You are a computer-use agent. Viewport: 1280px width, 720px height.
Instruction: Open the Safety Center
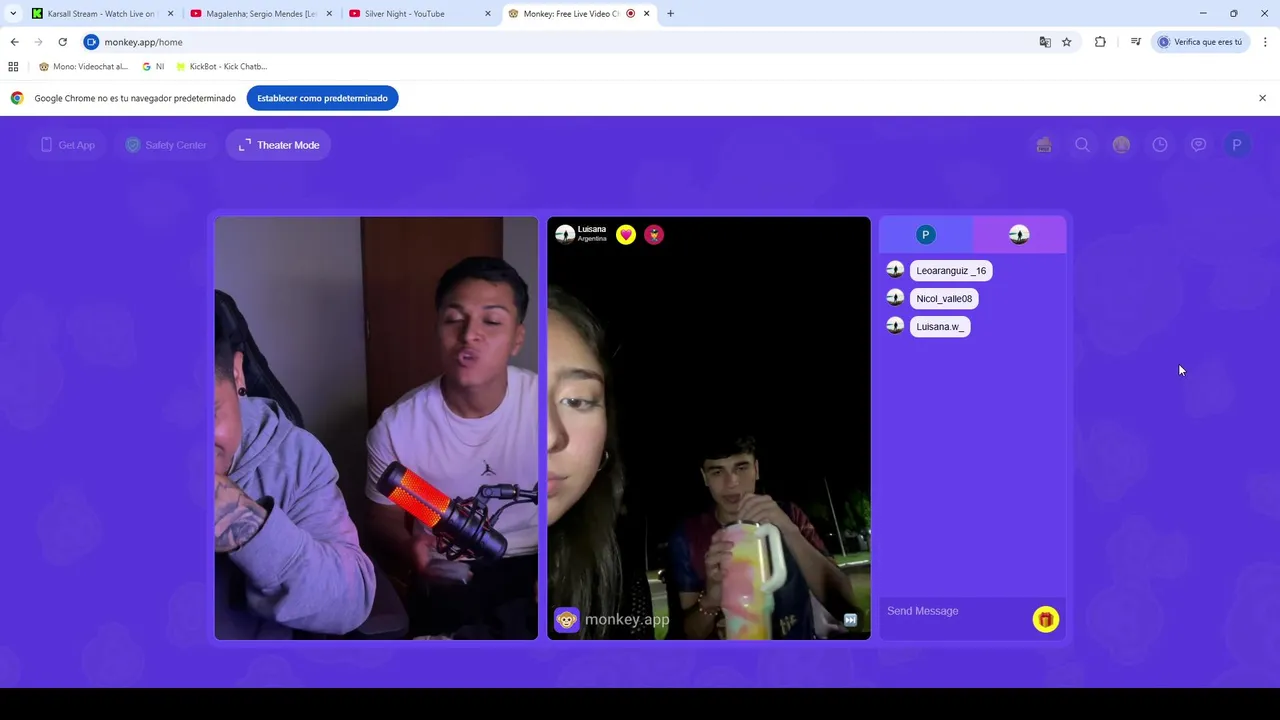pos(166,145)
